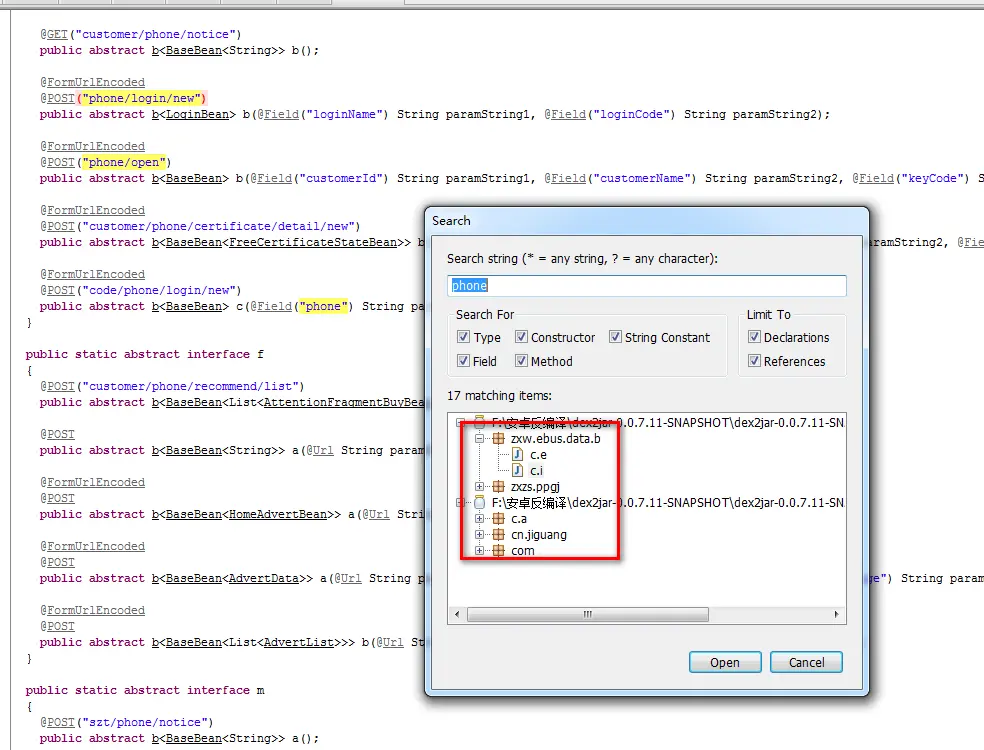Click the cn.jiguang package icon
Viewport: 984px width, 750px height.
tap(498, 535)
